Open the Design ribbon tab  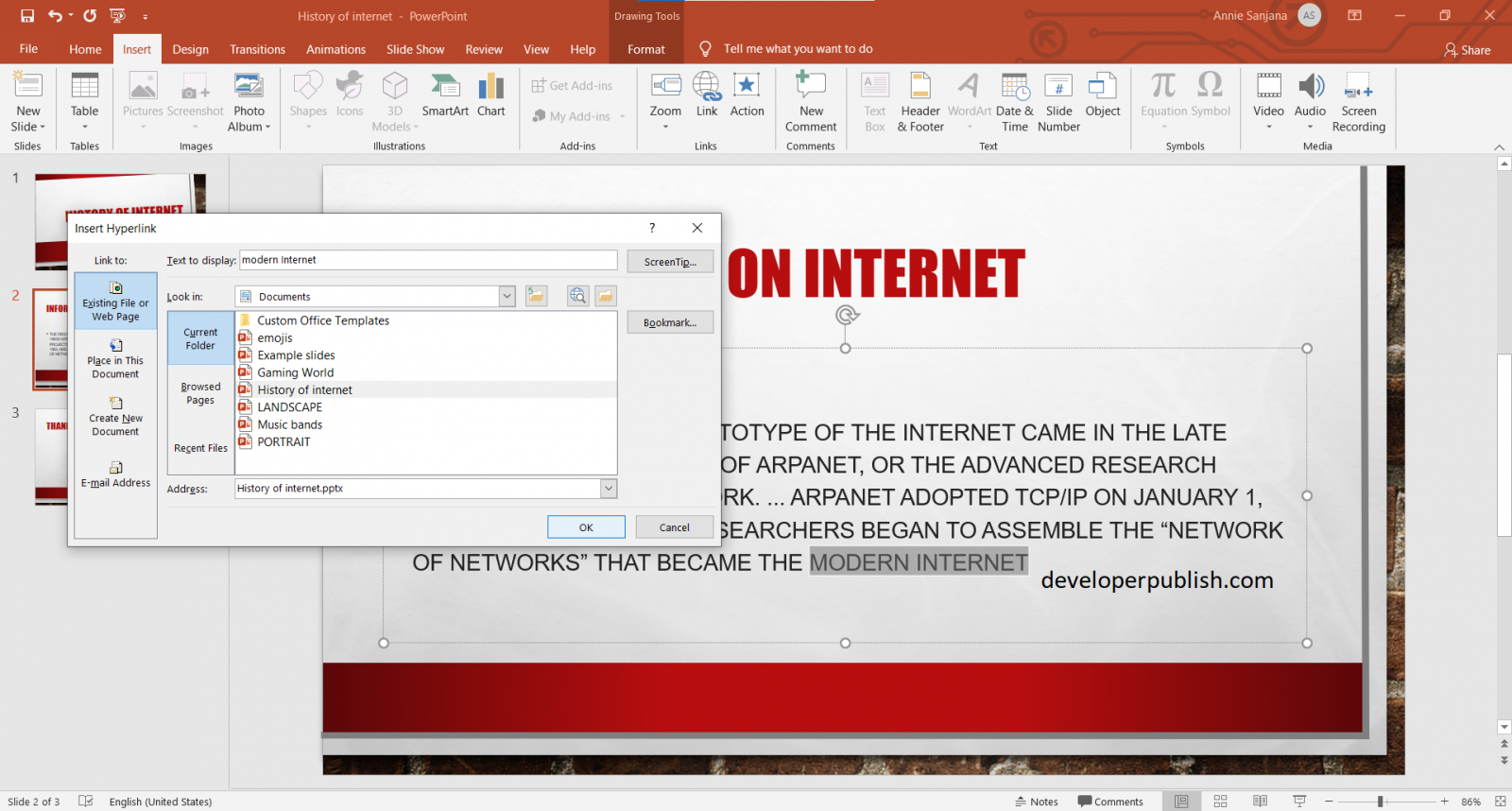click(x=190, y=49)
